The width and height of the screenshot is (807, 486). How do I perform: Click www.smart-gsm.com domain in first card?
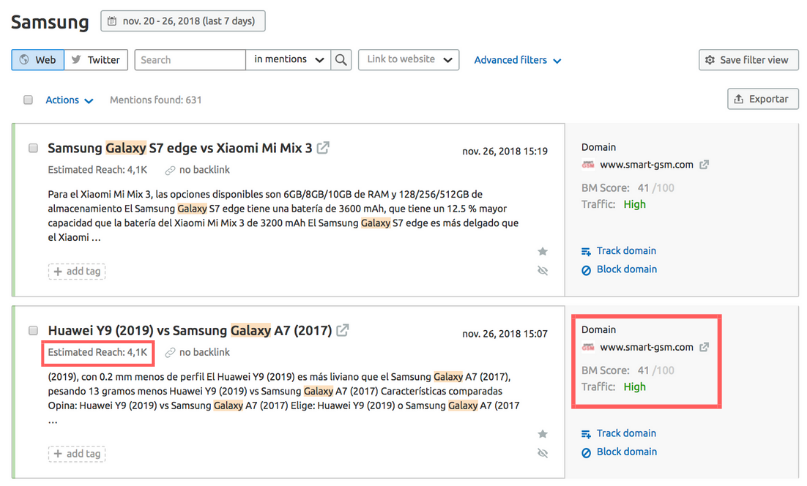point(646,165)
